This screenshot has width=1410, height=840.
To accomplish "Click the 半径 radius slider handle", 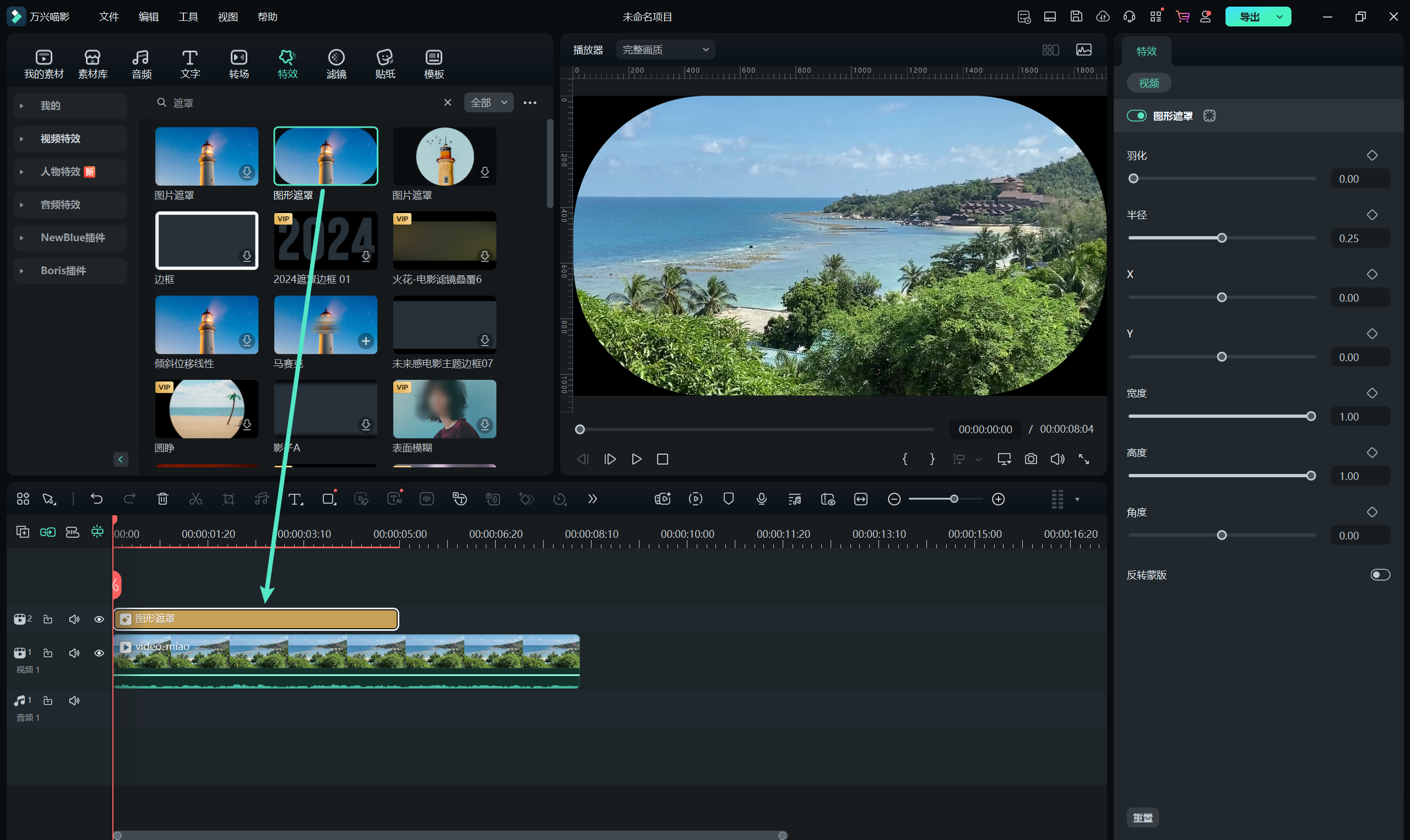I will [1222, 238].
